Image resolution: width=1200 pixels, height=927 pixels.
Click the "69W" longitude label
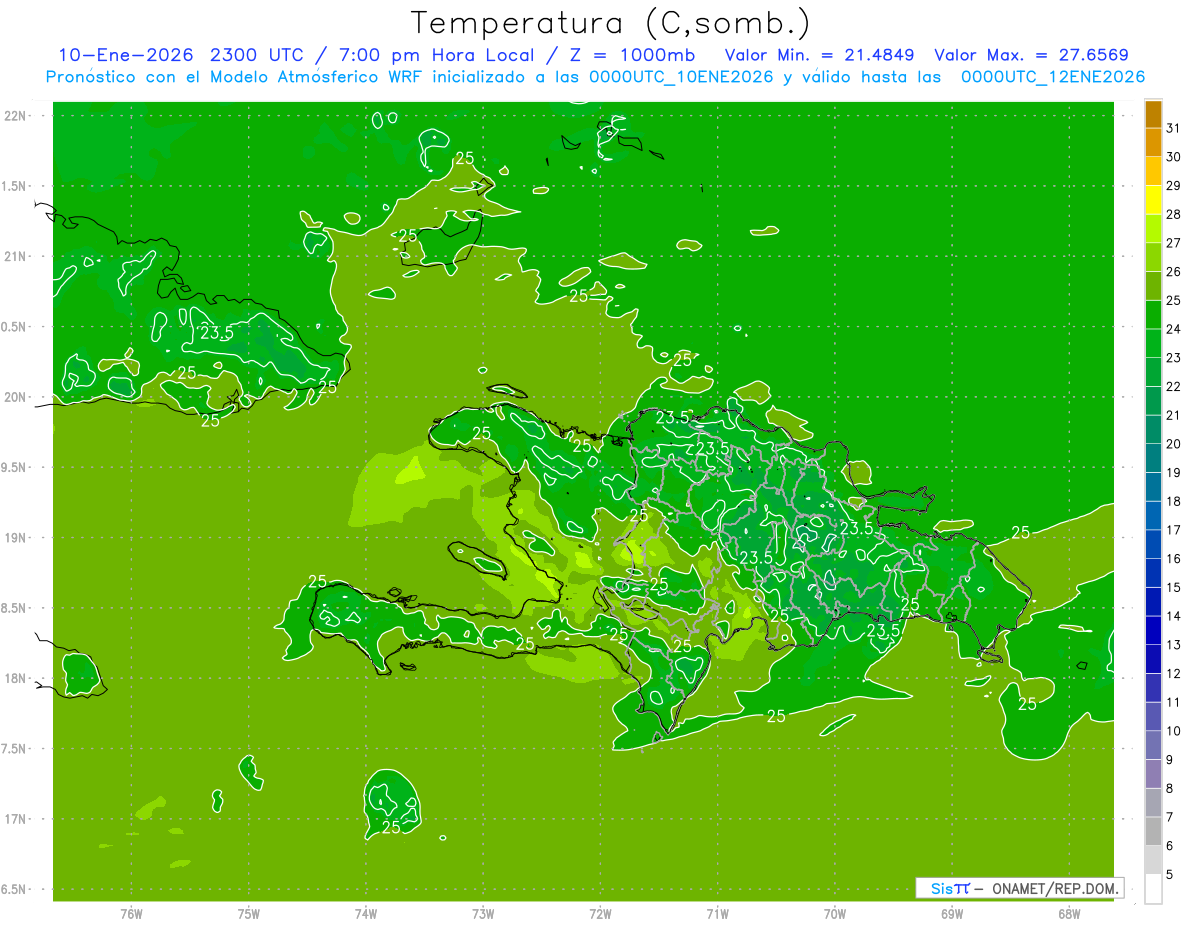pyautogui.click(x=952, y=914)
